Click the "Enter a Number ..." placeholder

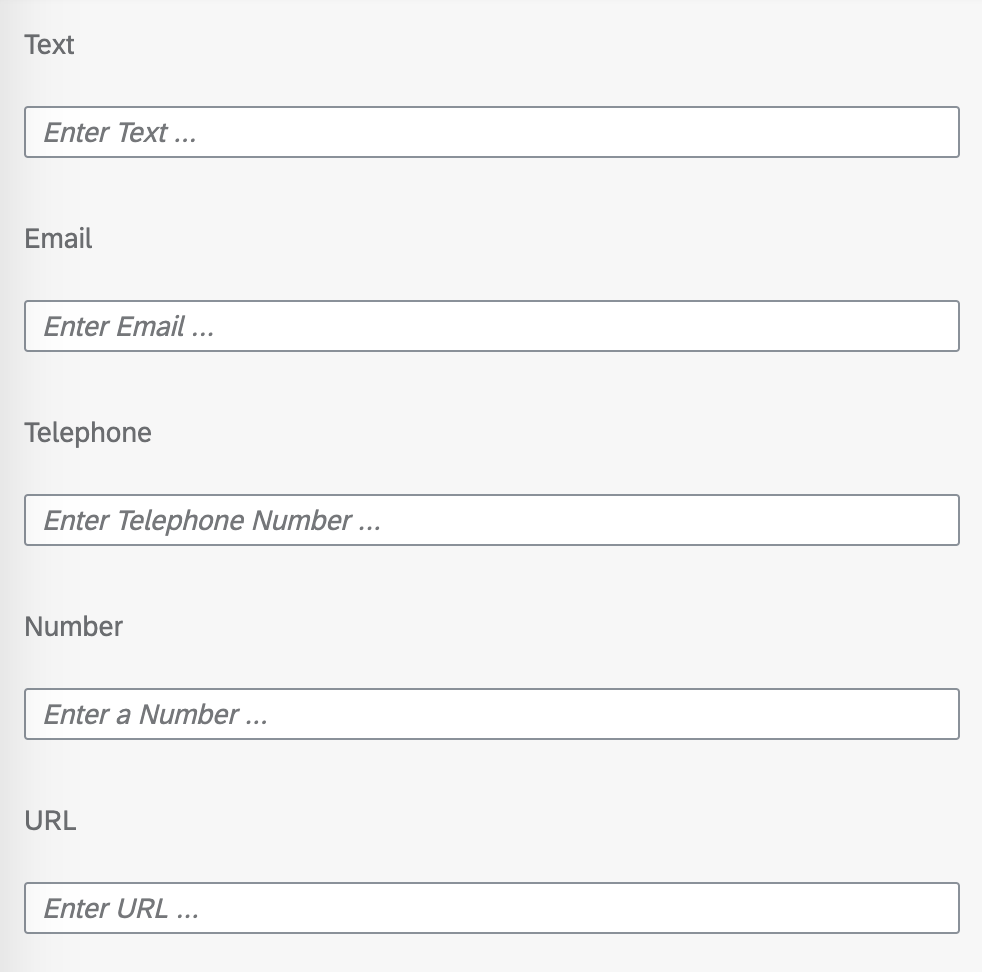pyautogui.click(x=155, y=715)
